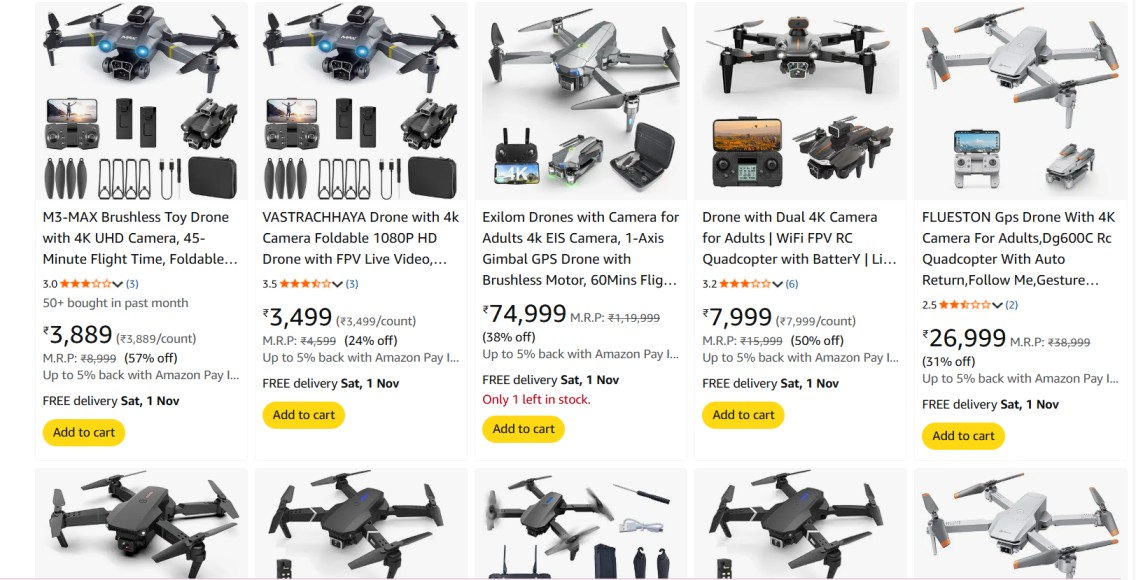Open the 6 reviews count link
The height and width of the screenshot is (580, 1136).
pyautogui.click(x=792, y=284)
